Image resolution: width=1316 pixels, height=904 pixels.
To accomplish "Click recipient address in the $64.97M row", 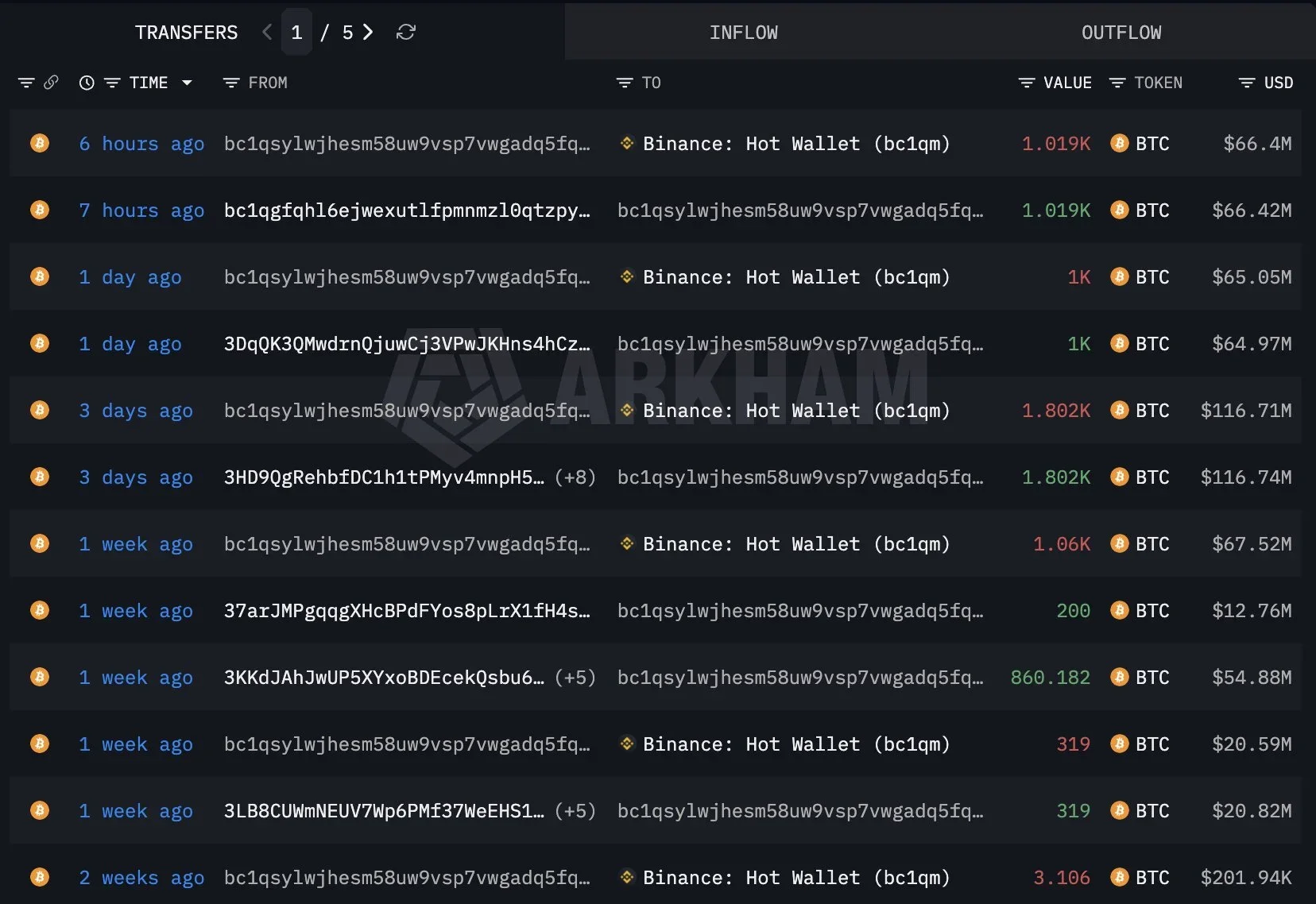I will [800, 344].
